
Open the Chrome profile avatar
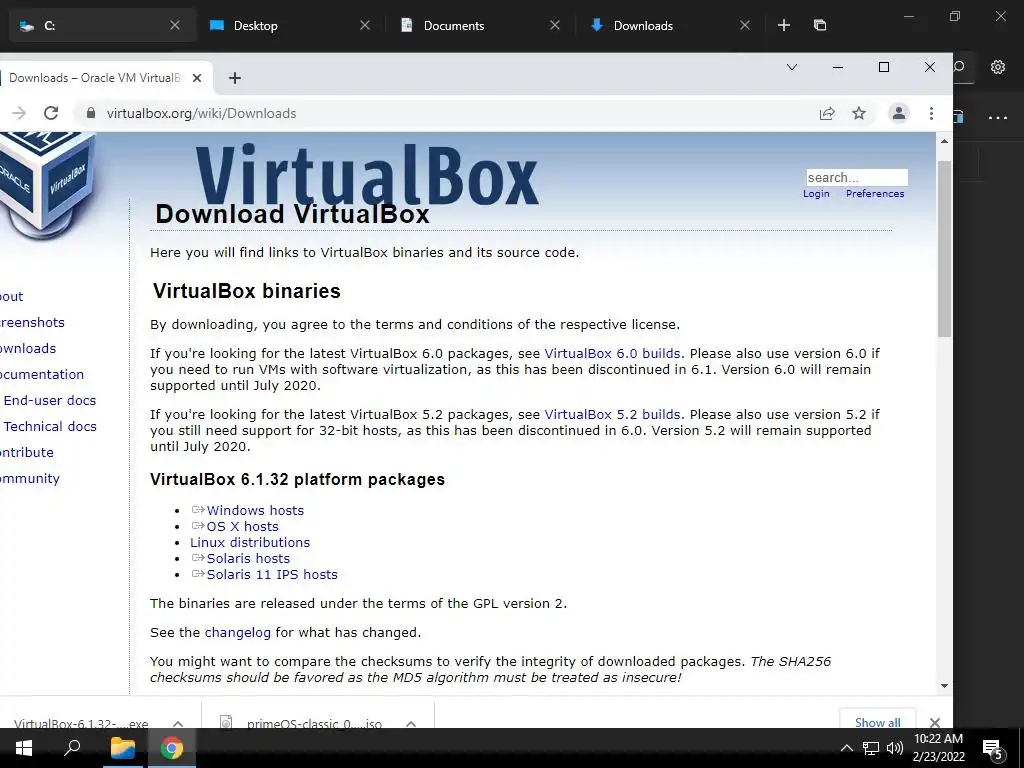click(x=899, y=113)
